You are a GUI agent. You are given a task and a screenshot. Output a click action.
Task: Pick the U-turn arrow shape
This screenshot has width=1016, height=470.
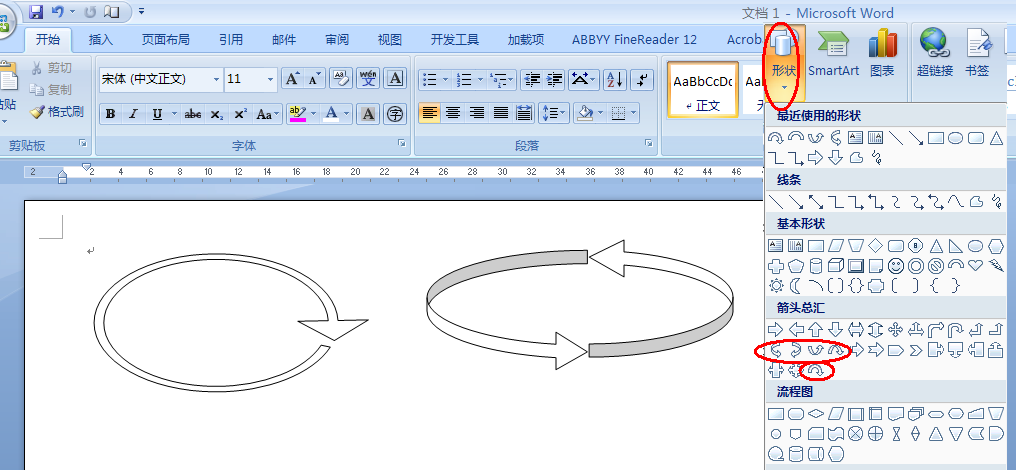pyautogui.click(x=956, y=330)
